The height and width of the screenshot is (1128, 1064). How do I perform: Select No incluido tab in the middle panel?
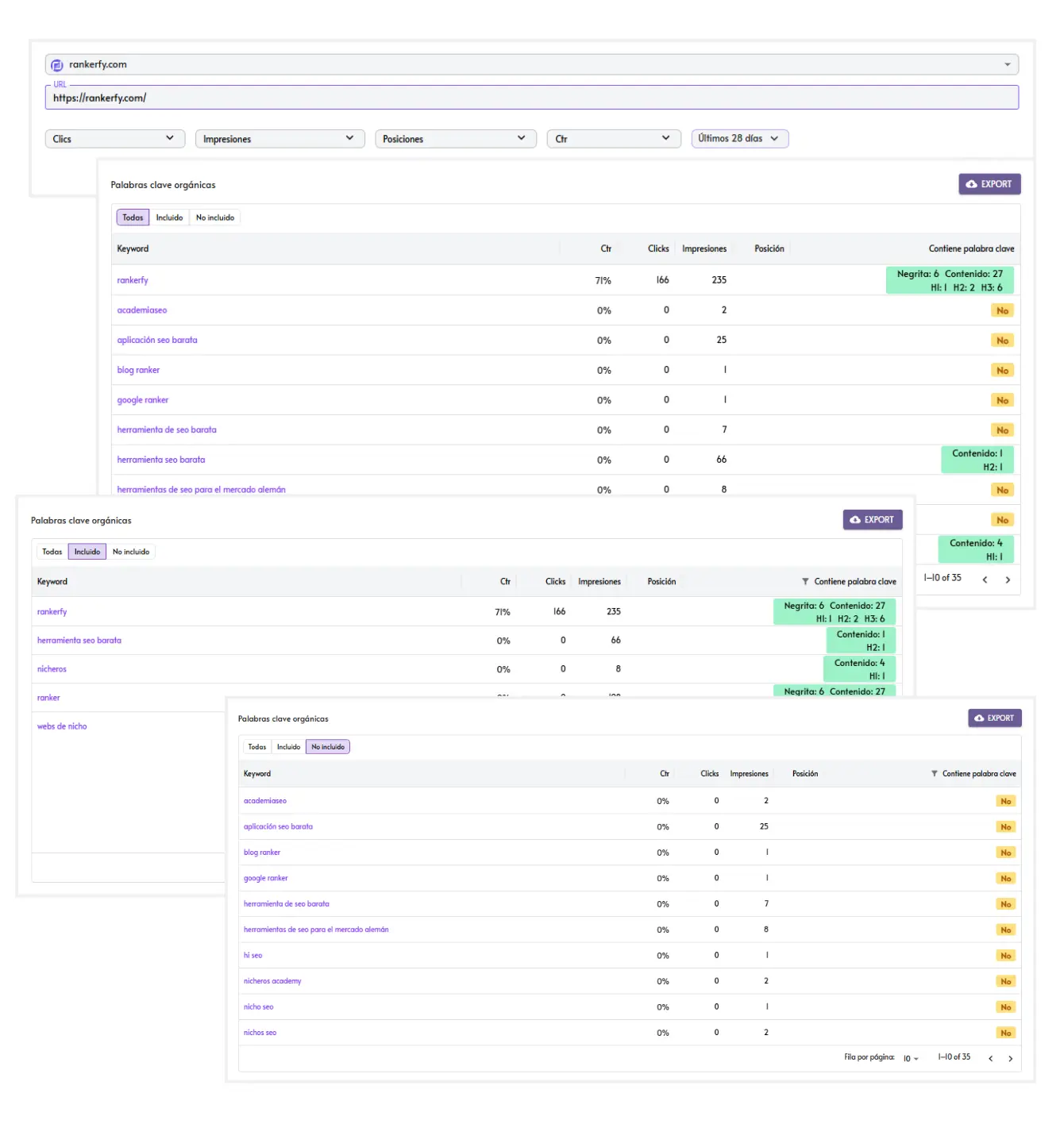tap(131, 552)
